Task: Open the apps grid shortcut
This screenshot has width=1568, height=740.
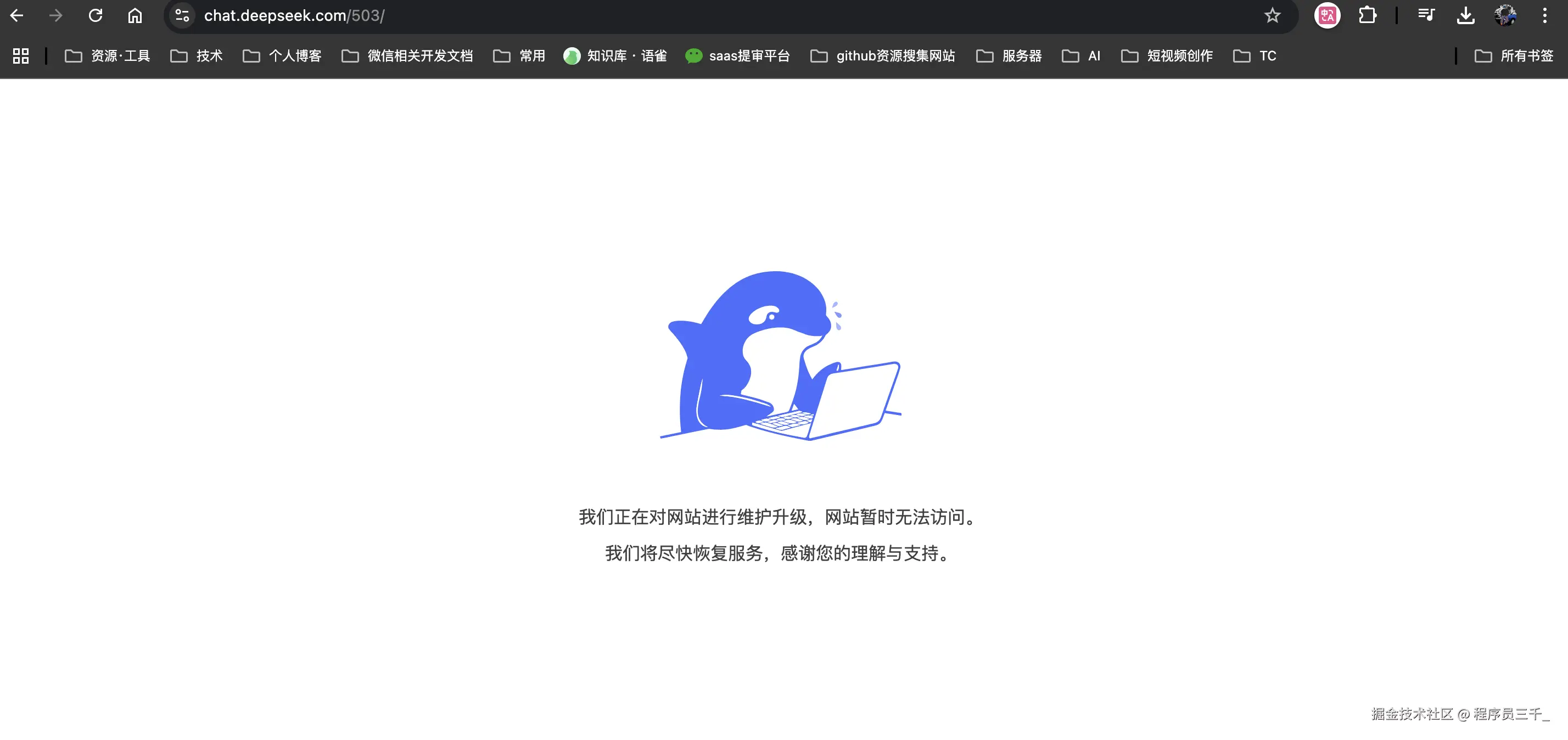Action: click(x=21, y=56)
